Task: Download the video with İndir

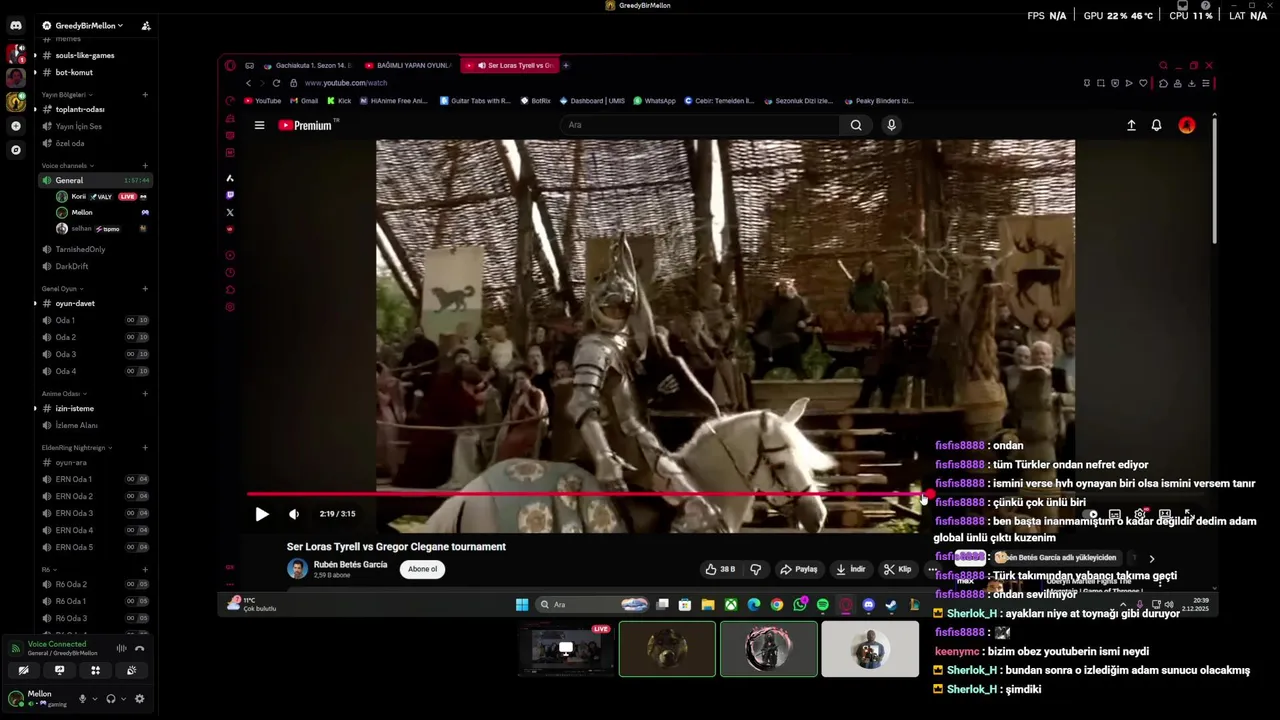Action: coord(851,569)
